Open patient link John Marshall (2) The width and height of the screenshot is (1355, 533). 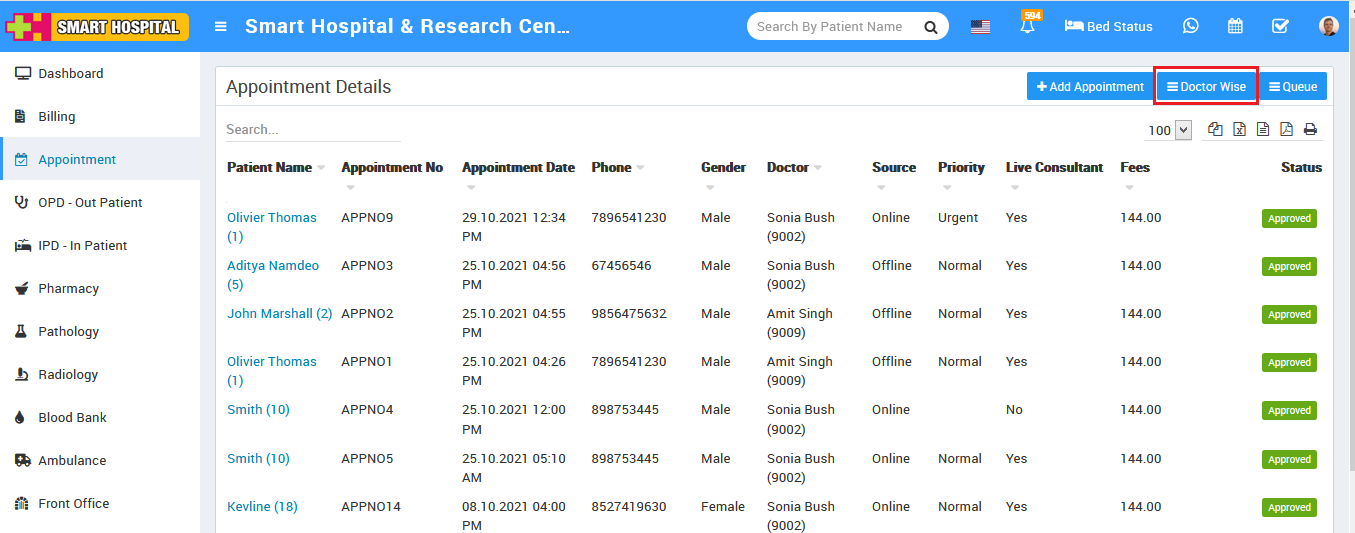click(x=279, y=313)
